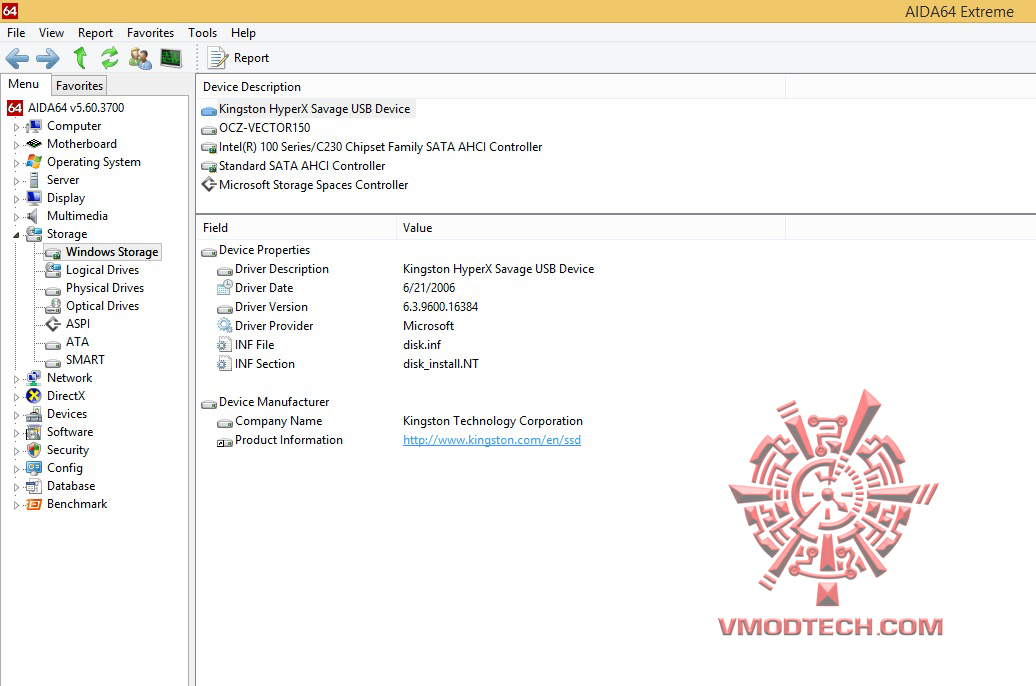Go back with the blue left arrow

[17, 58]
